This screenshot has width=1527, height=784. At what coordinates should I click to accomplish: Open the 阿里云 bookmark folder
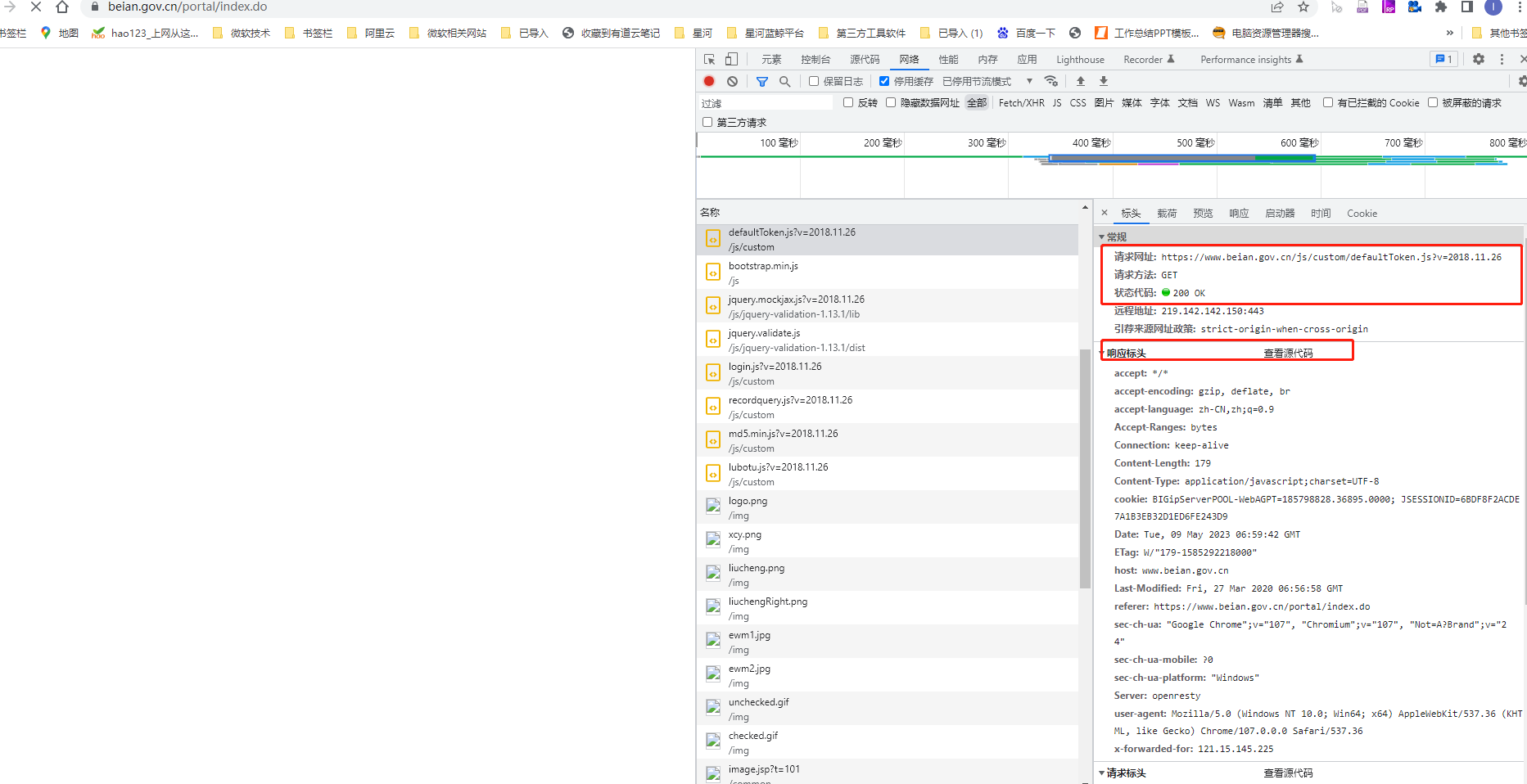point(371,33)
